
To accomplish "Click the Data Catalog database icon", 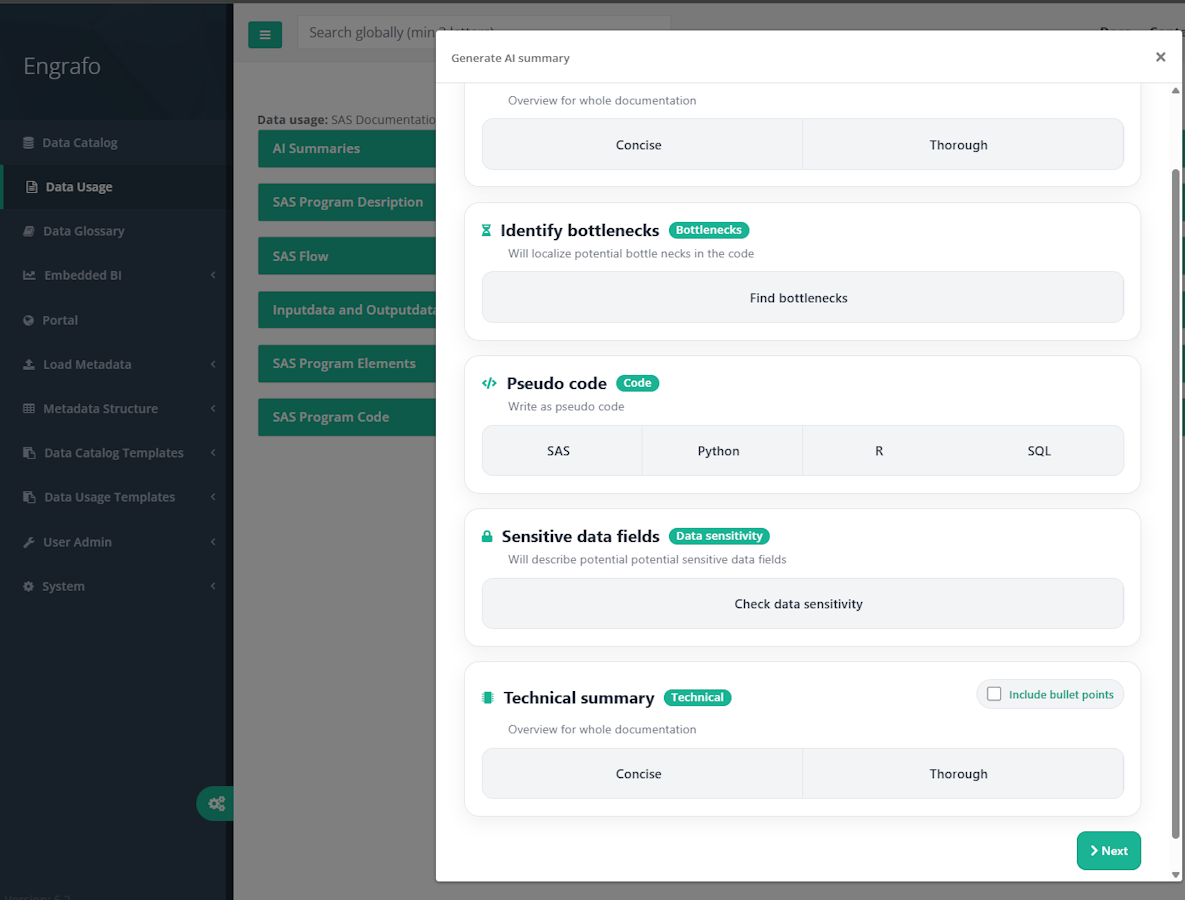I will click(x=28, y=143).
